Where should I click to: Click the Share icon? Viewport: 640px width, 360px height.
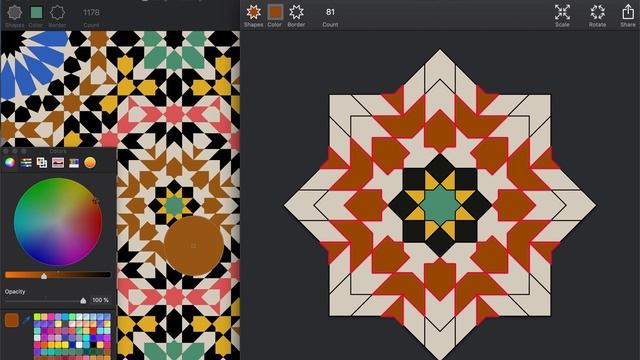coord(628,12)
